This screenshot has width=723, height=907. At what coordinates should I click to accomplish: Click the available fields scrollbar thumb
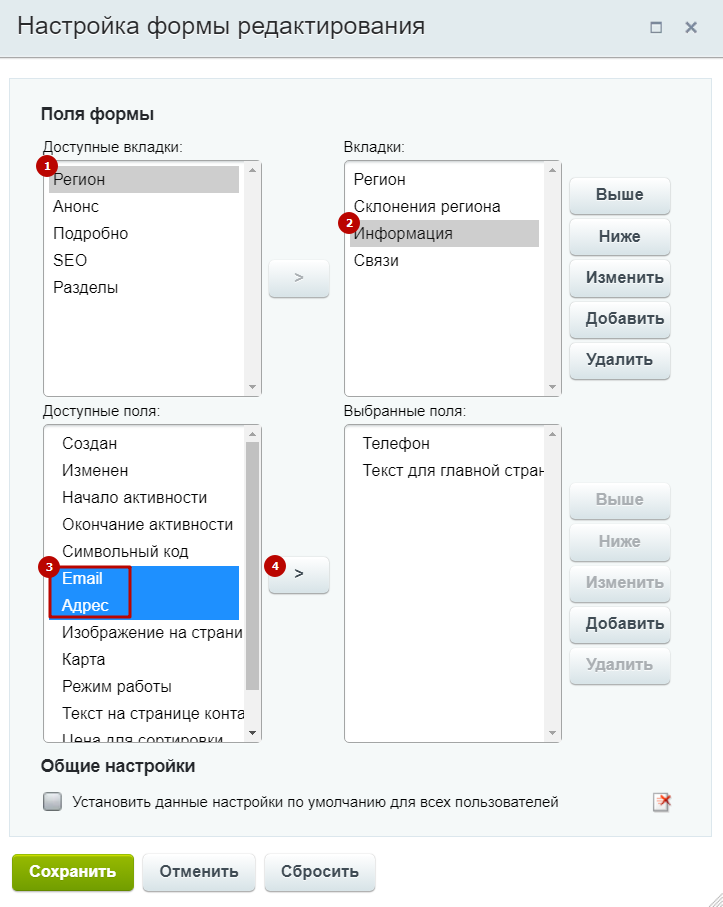(252, 566)
